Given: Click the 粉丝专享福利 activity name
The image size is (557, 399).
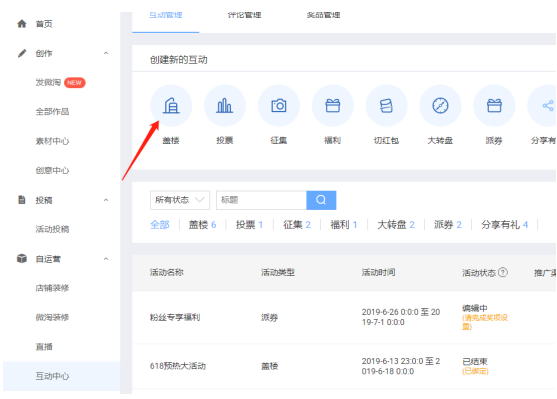Looking at the screenshot, I should tap(175, 317).
